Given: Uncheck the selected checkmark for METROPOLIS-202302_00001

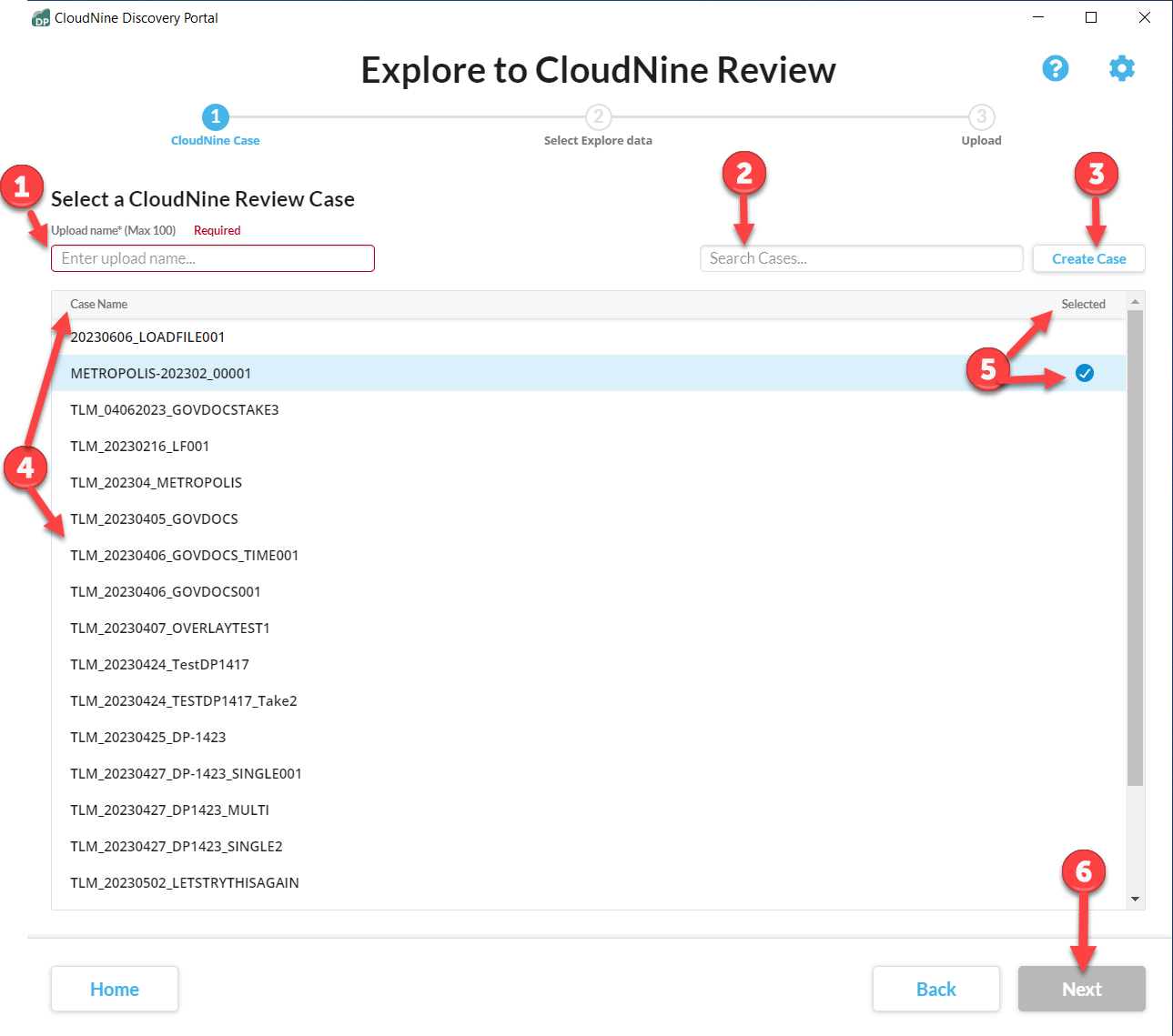Looking at the screenshot, I should coord(1085,373).
